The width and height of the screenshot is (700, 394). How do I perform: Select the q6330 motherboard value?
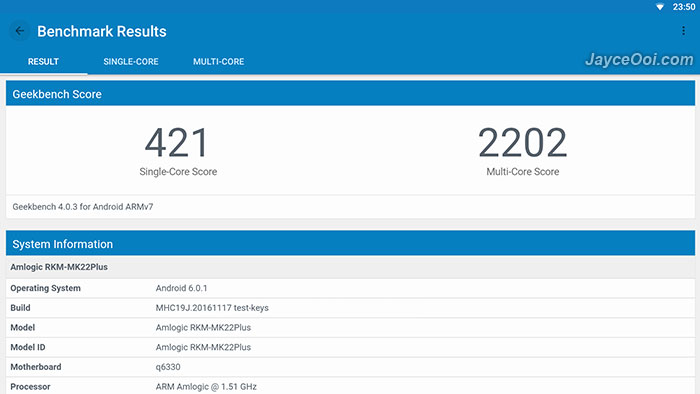[x=168, y=367]
